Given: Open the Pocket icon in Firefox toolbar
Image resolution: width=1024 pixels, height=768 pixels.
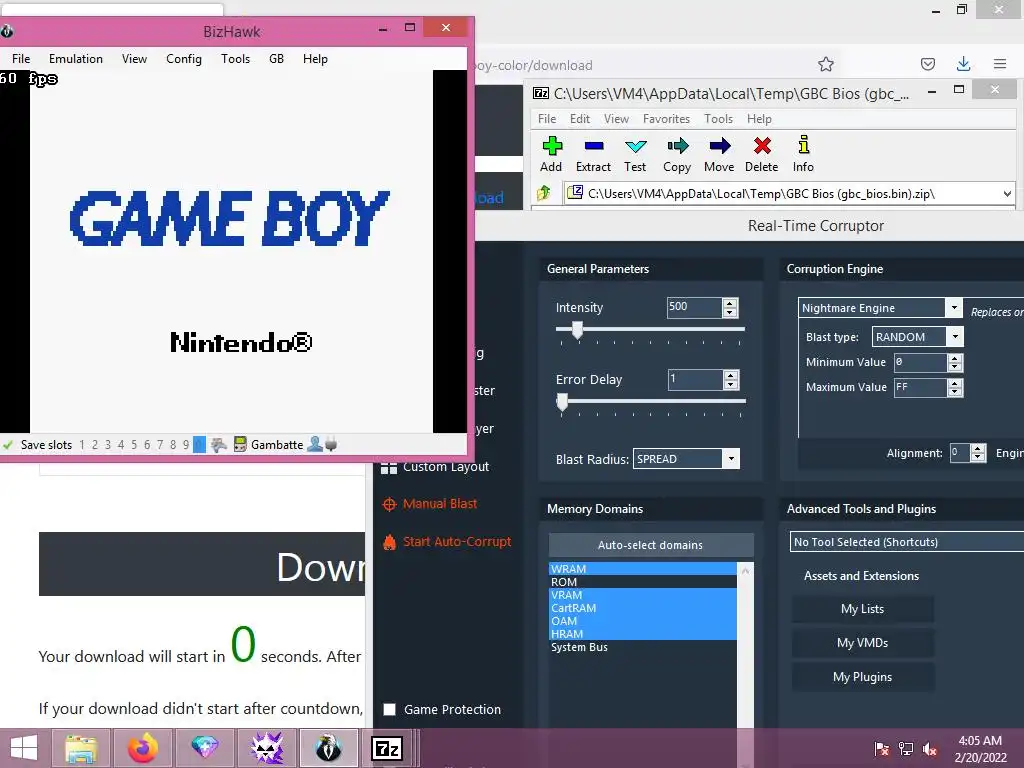Looking at the screenshot, I should tap(927, 64).
